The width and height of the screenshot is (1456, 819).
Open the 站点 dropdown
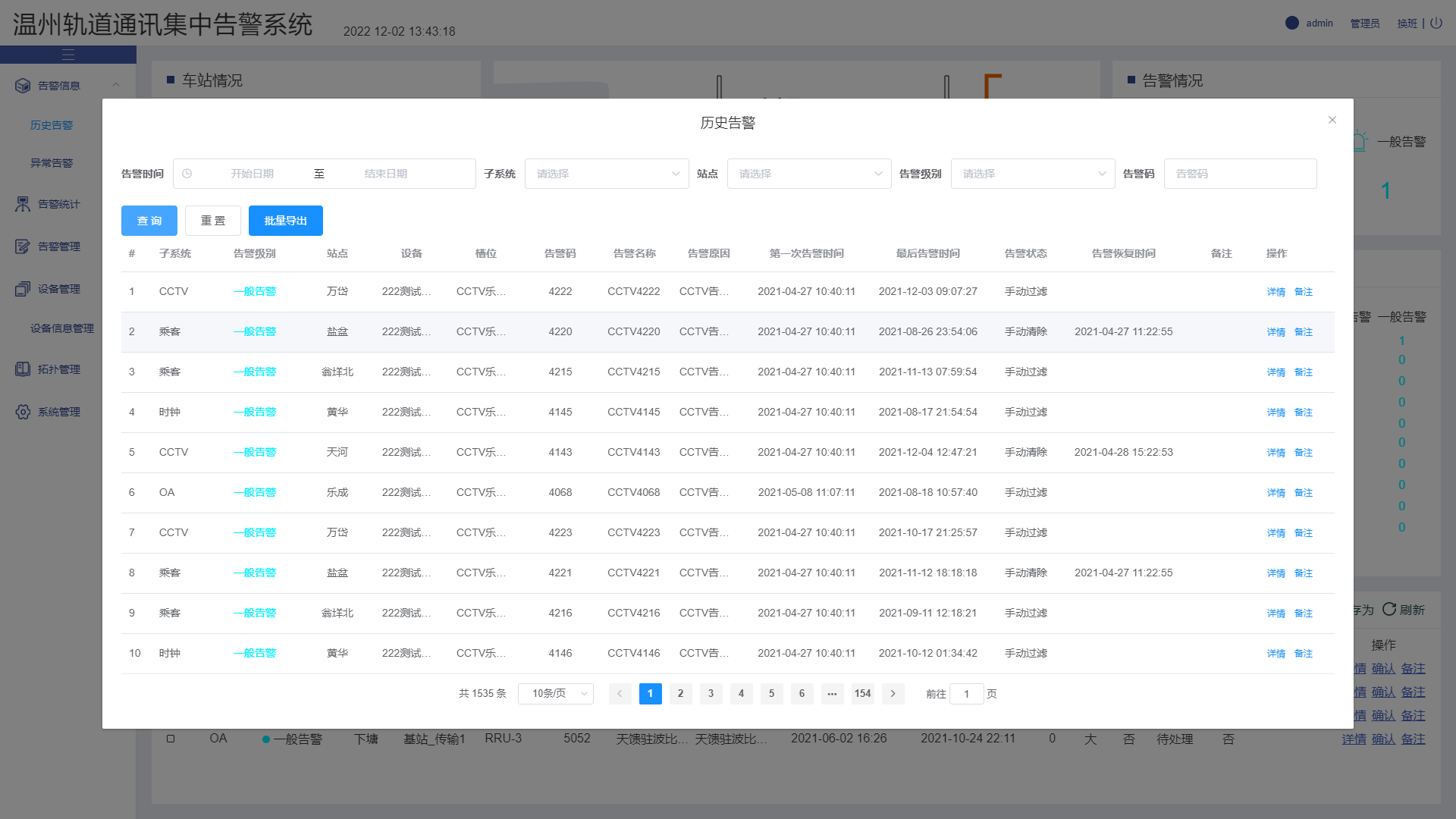pos(809,174)
